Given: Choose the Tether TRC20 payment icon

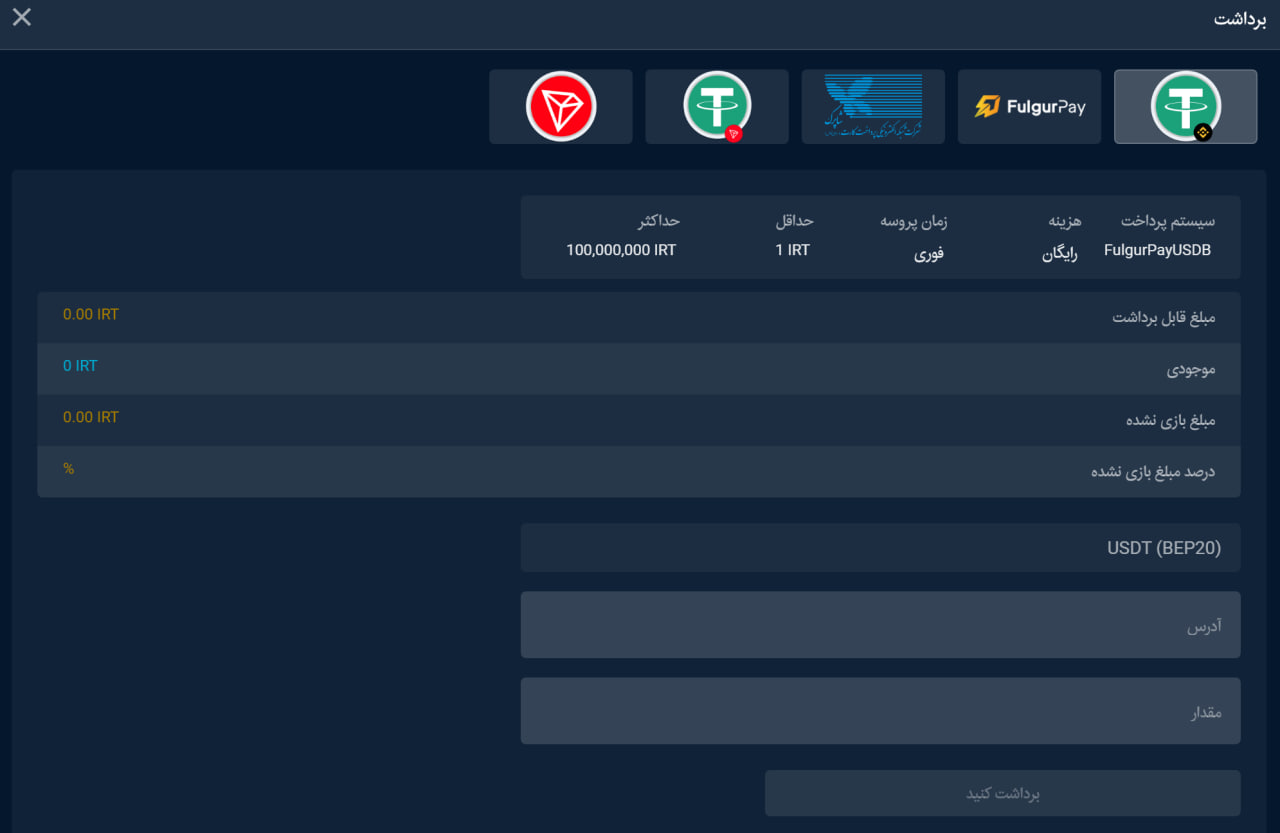Looking at the screenshot, I should 717,106.
